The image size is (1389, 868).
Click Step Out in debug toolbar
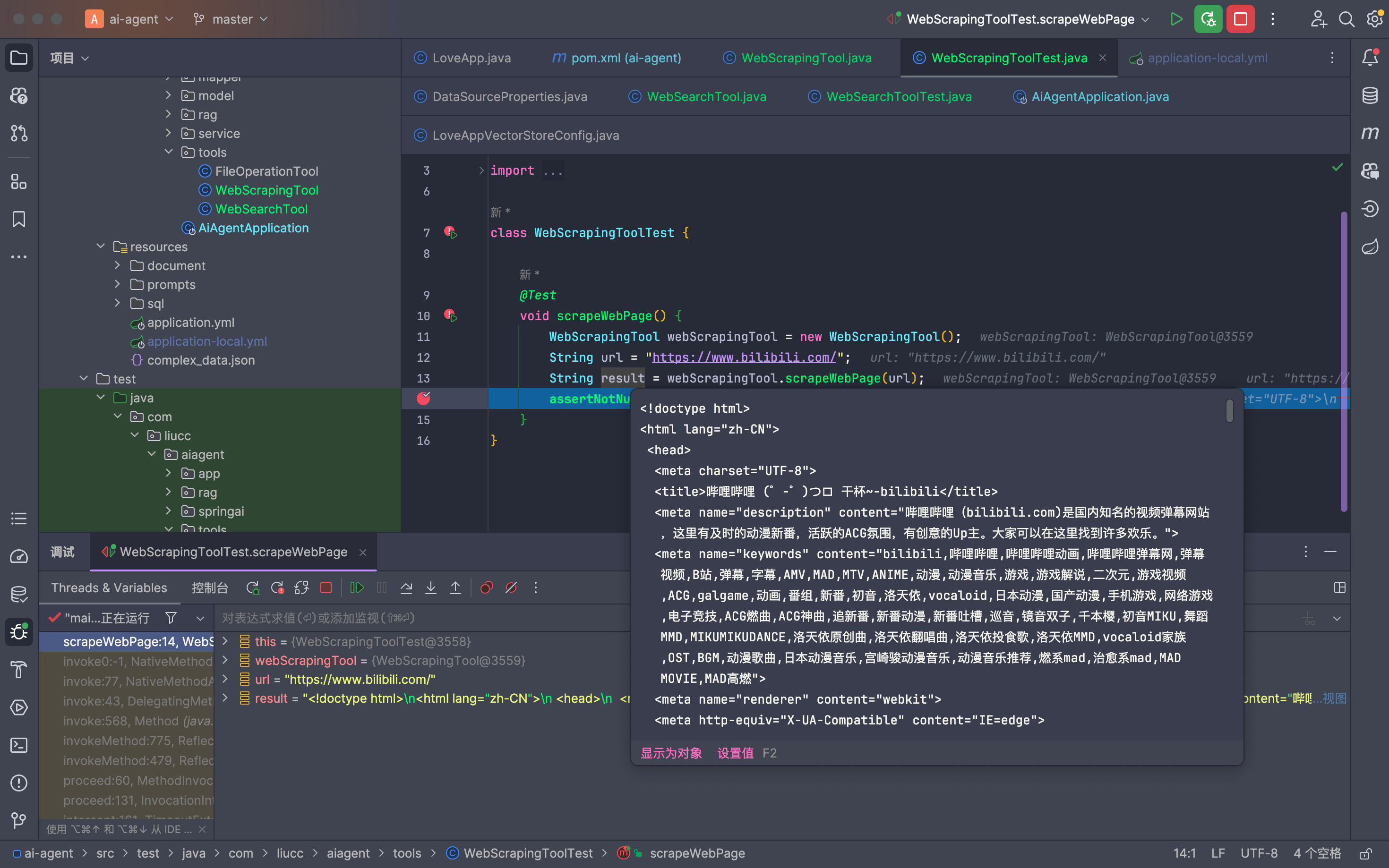coord(455,588)
